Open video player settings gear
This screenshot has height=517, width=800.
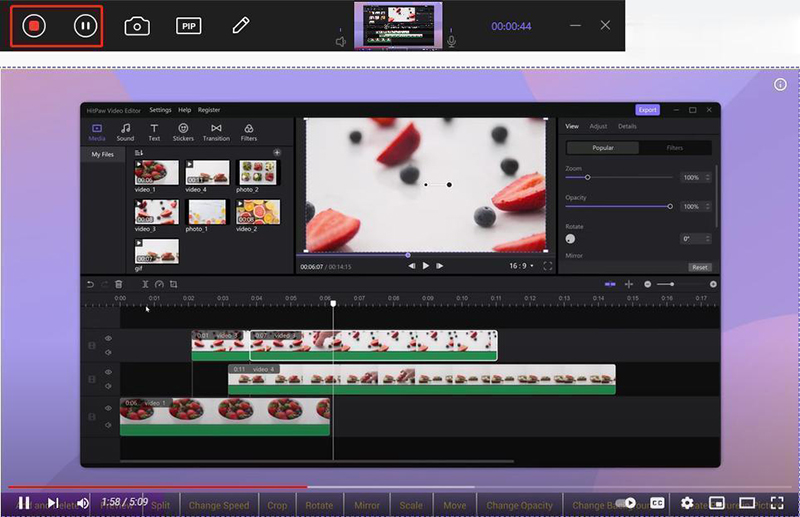[x=687, y=503]
